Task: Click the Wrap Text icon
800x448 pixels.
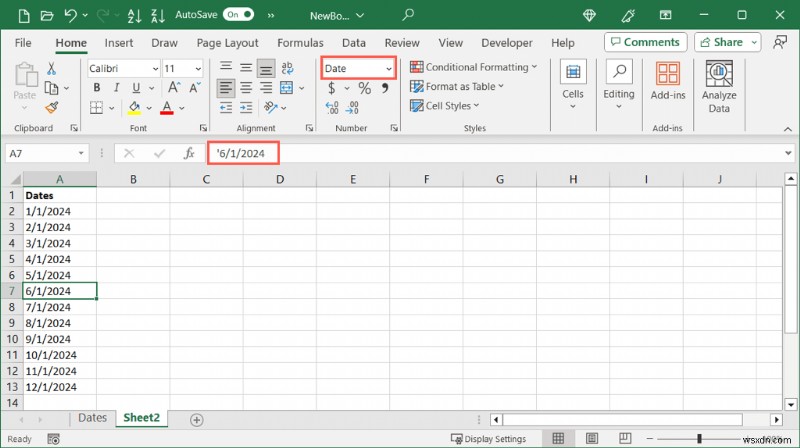Action: [x=287, y=68]
